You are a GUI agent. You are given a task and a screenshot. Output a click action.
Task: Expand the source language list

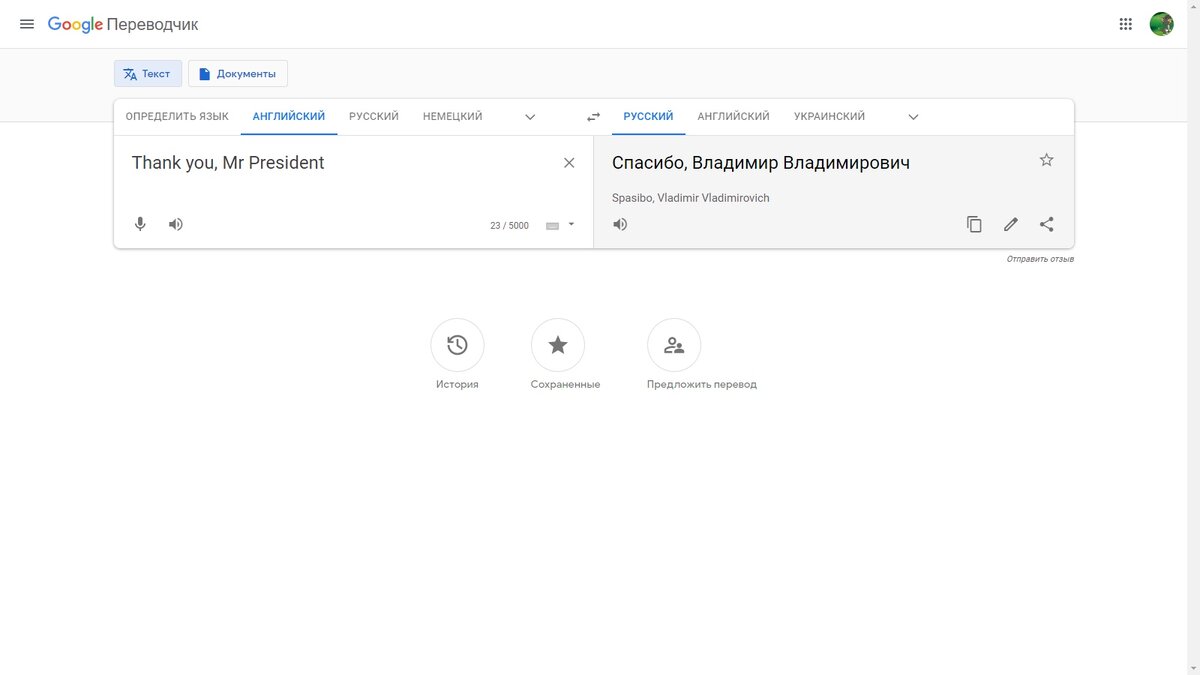[530, 117]
